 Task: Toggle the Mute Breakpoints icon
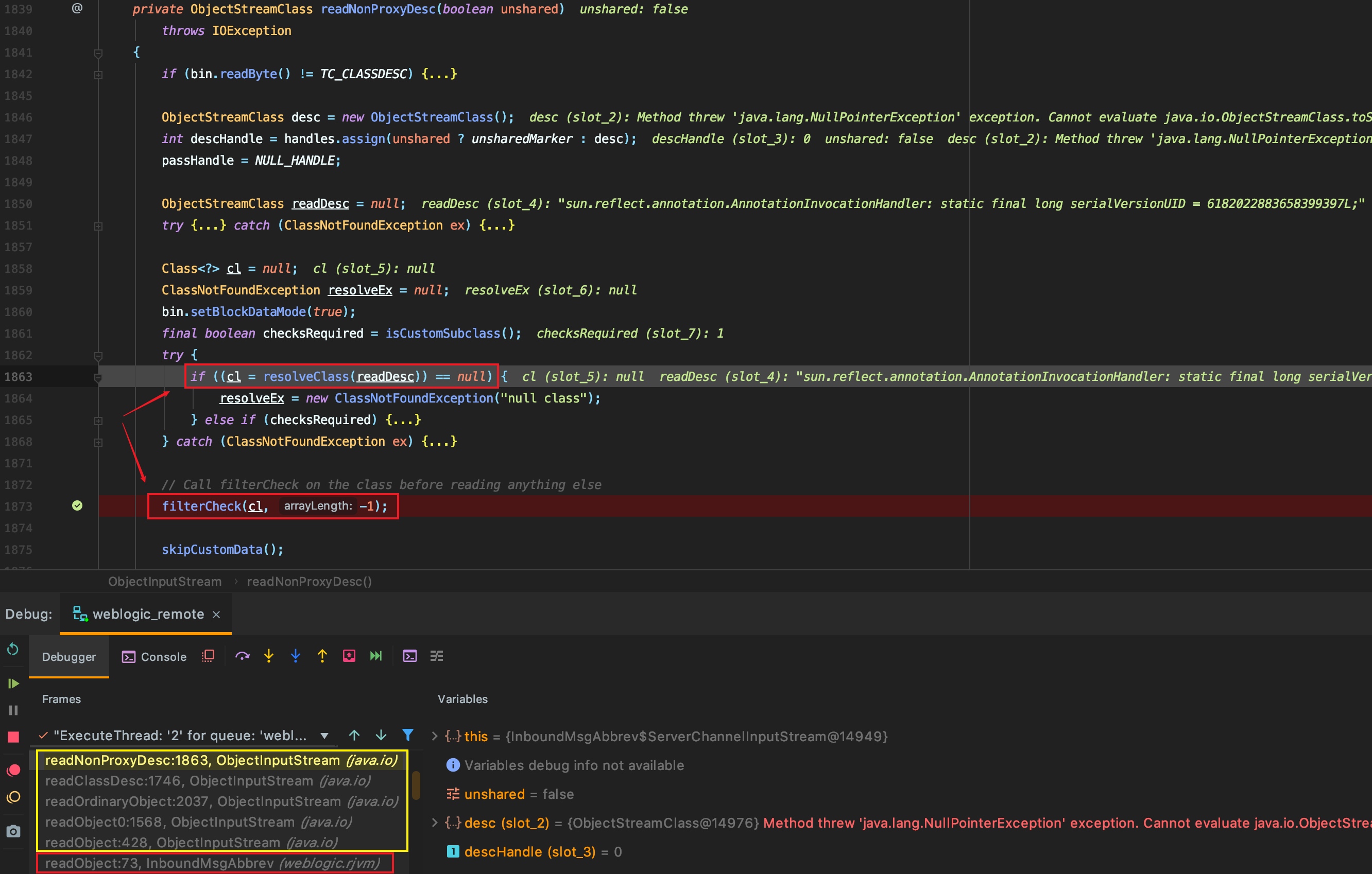pyautogui.click(x=13, y=797)
